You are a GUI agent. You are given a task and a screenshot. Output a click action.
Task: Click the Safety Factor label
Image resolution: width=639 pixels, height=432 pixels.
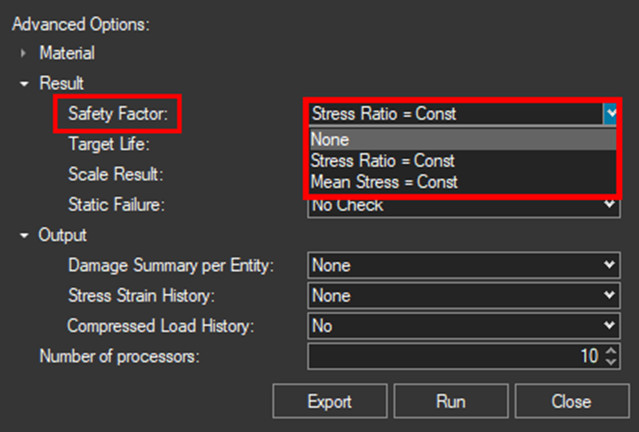click(x=118, y=114)
